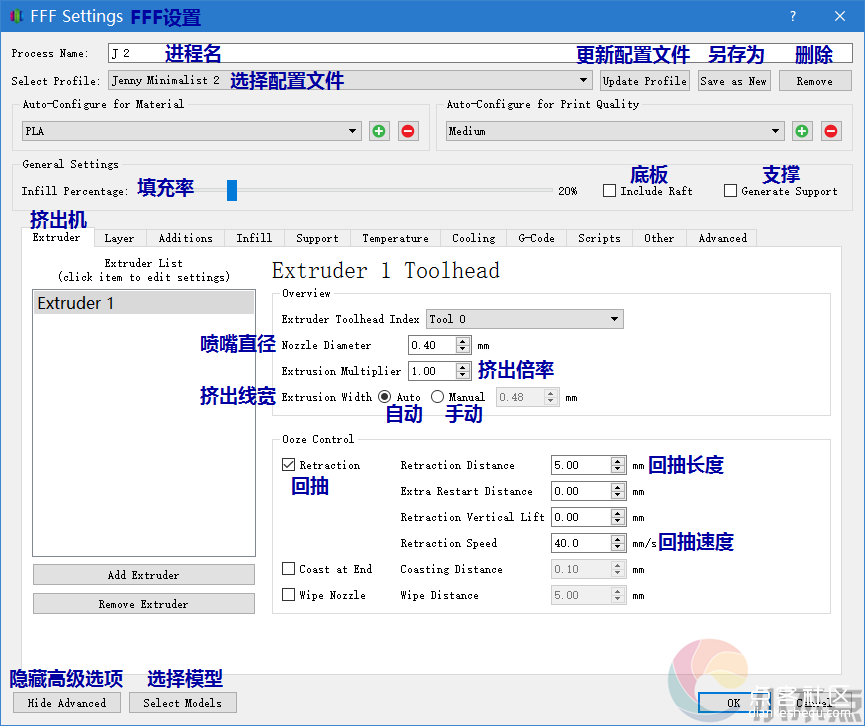Image resolution: width=865 pixels, height=726 pixels.
Task: Click red minus icon for print quality
Action: point(830,131)
